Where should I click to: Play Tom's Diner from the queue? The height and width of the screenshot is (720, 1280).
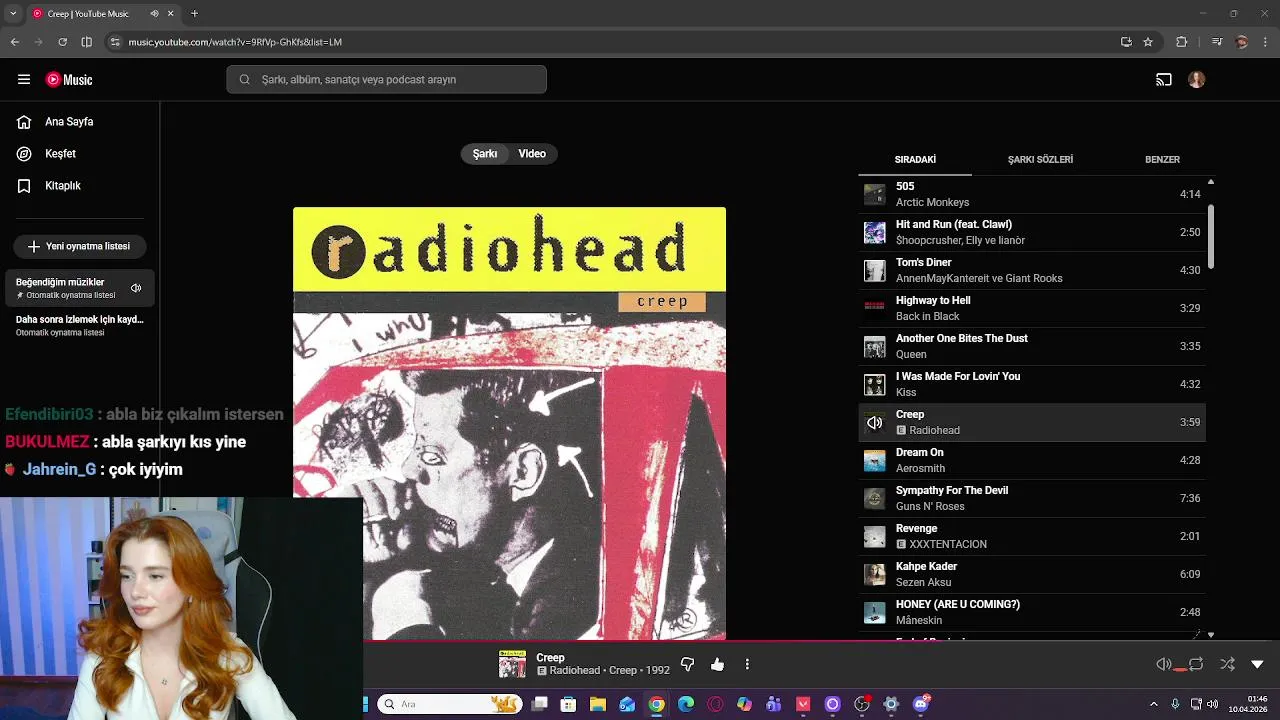click(x=1032, y=270)
